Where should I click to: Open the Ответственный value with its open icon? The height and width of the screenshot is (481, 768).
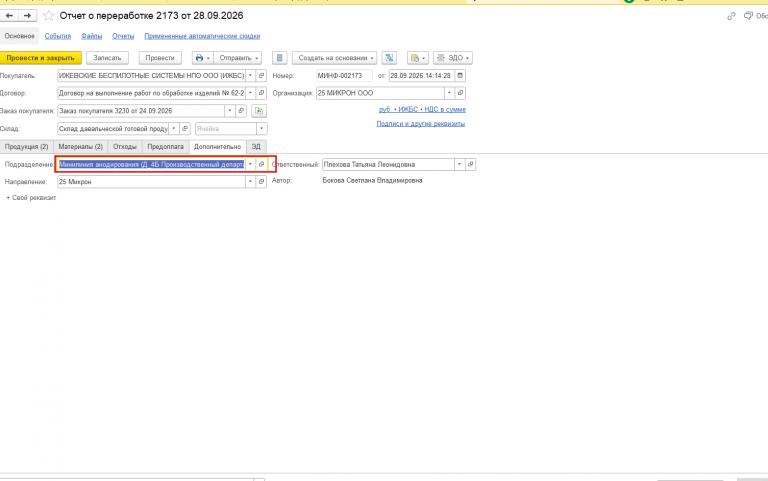[x=470, y=165]
